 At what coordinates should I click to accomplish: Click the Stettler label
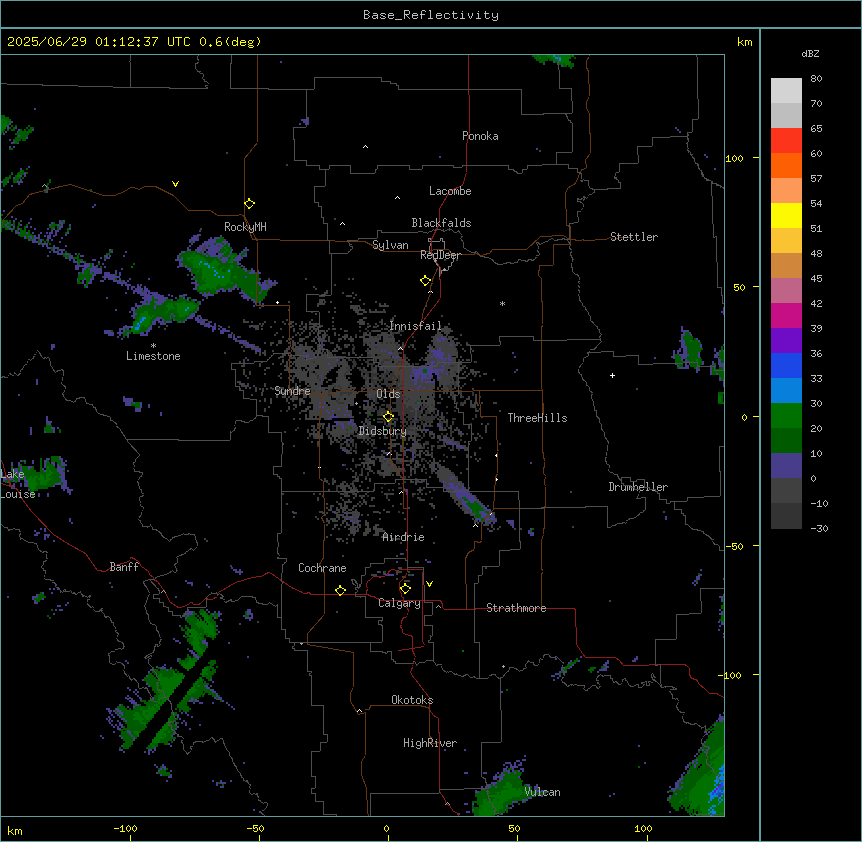click(634, 237)
